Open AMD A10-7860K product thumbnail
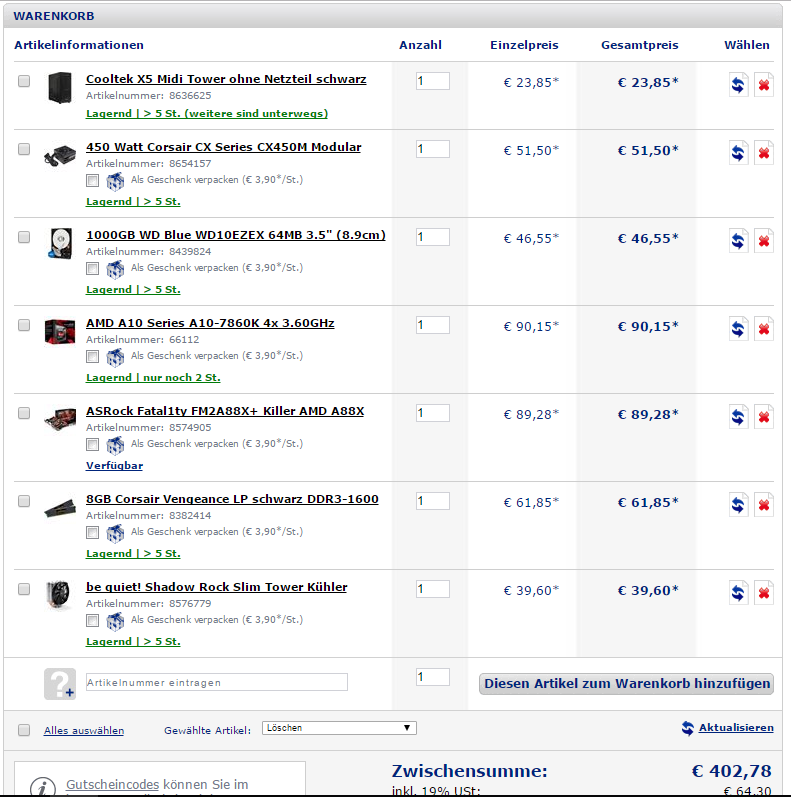Image resolution: width=791 pixels, height=797 pixels. [x=59, y=331]
